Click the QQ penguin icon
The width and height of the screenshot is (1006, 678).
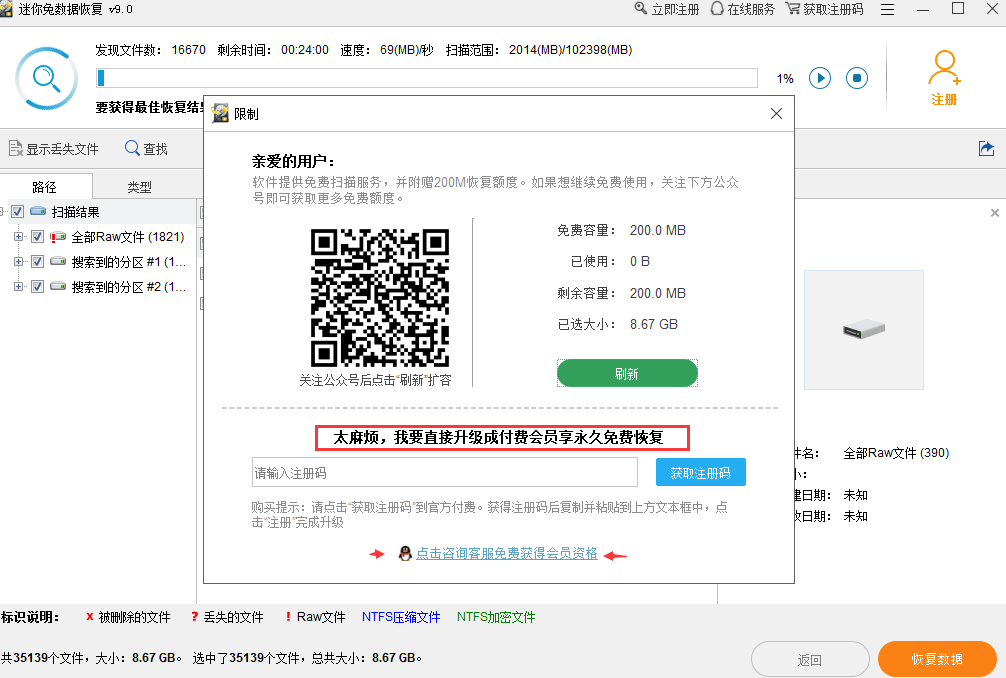(x=405, y=554)
